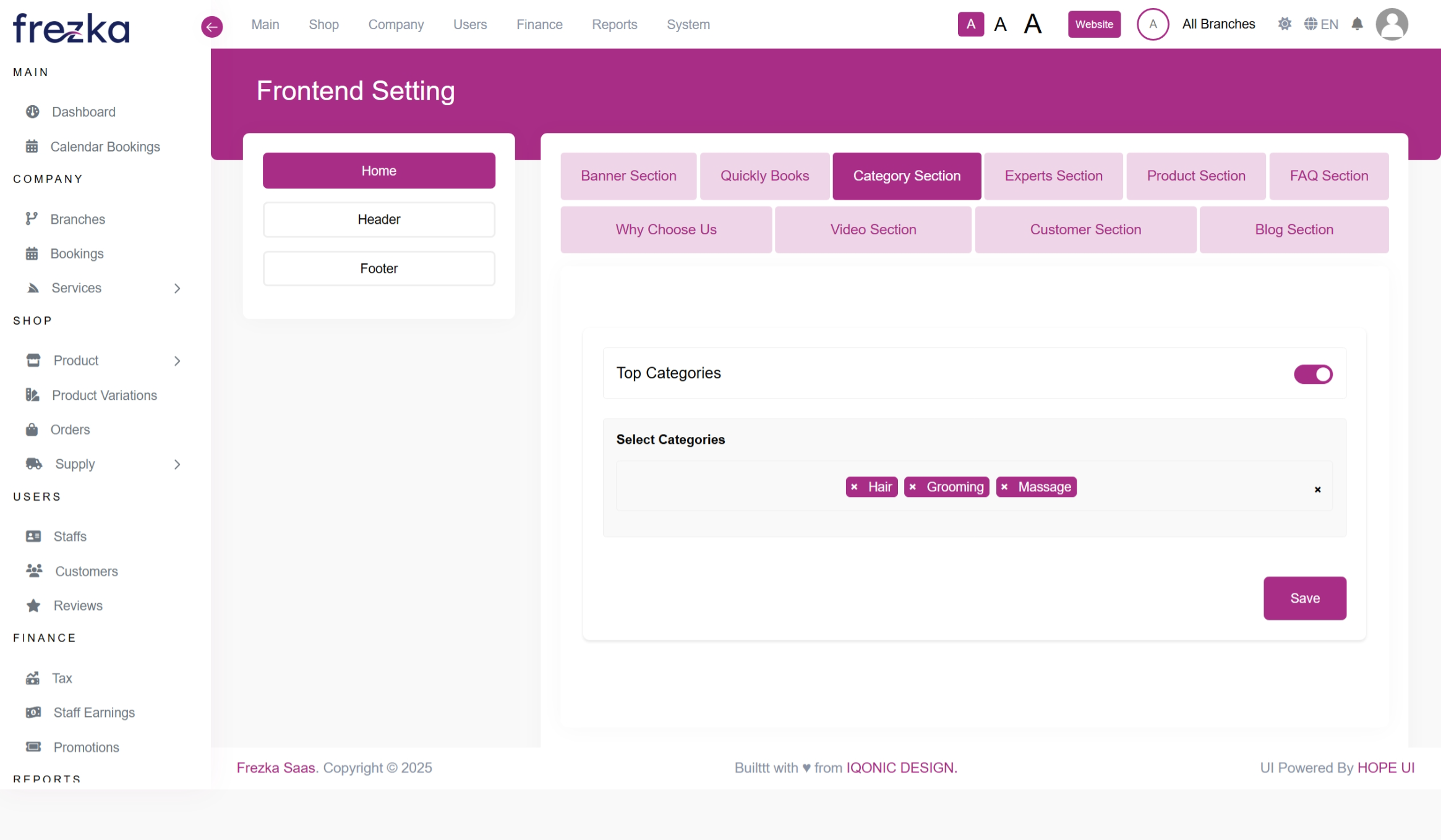Open Staff Earnings money icon
Screen dimensions: 1441x840
33,713
